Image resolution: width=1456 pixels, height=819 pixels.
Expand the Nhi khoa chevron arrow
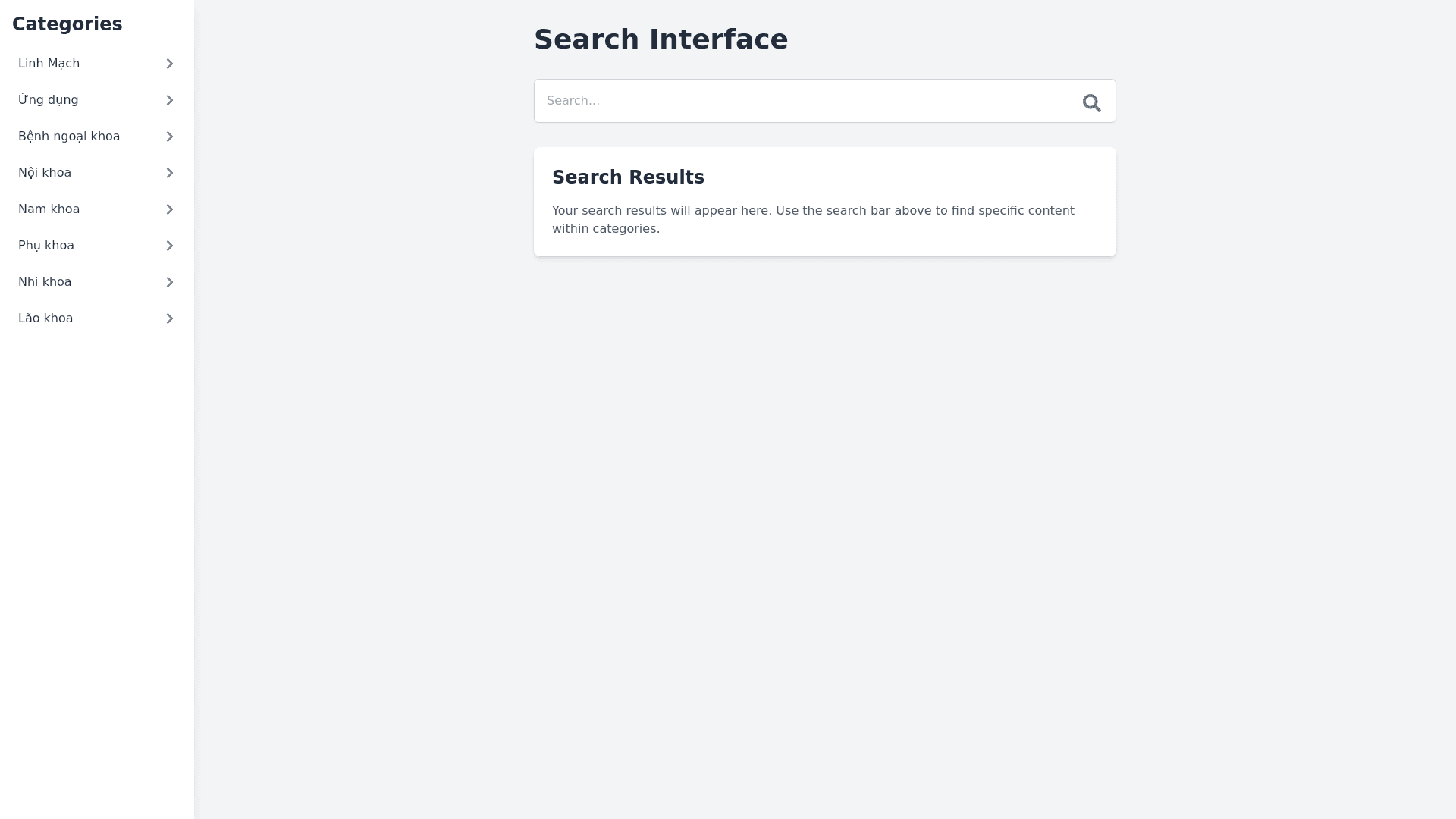click(x=170, y=282)
